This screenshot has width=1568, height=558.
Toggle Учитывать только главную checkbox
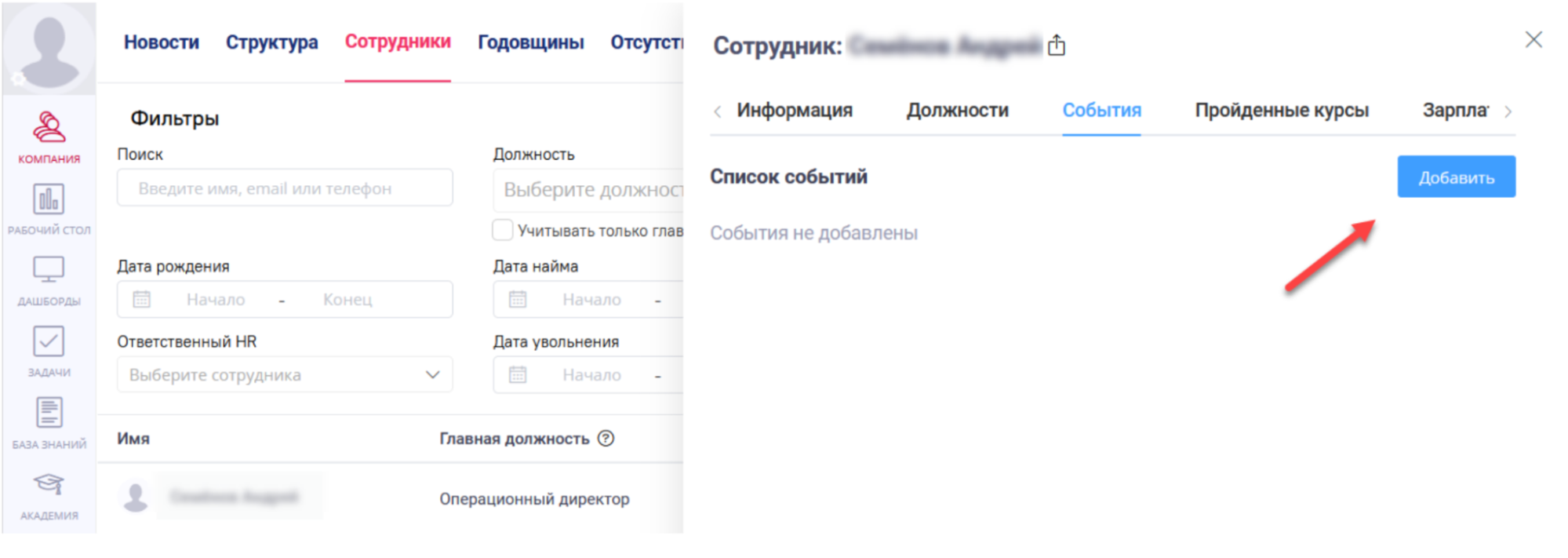(x=503, y=230)
